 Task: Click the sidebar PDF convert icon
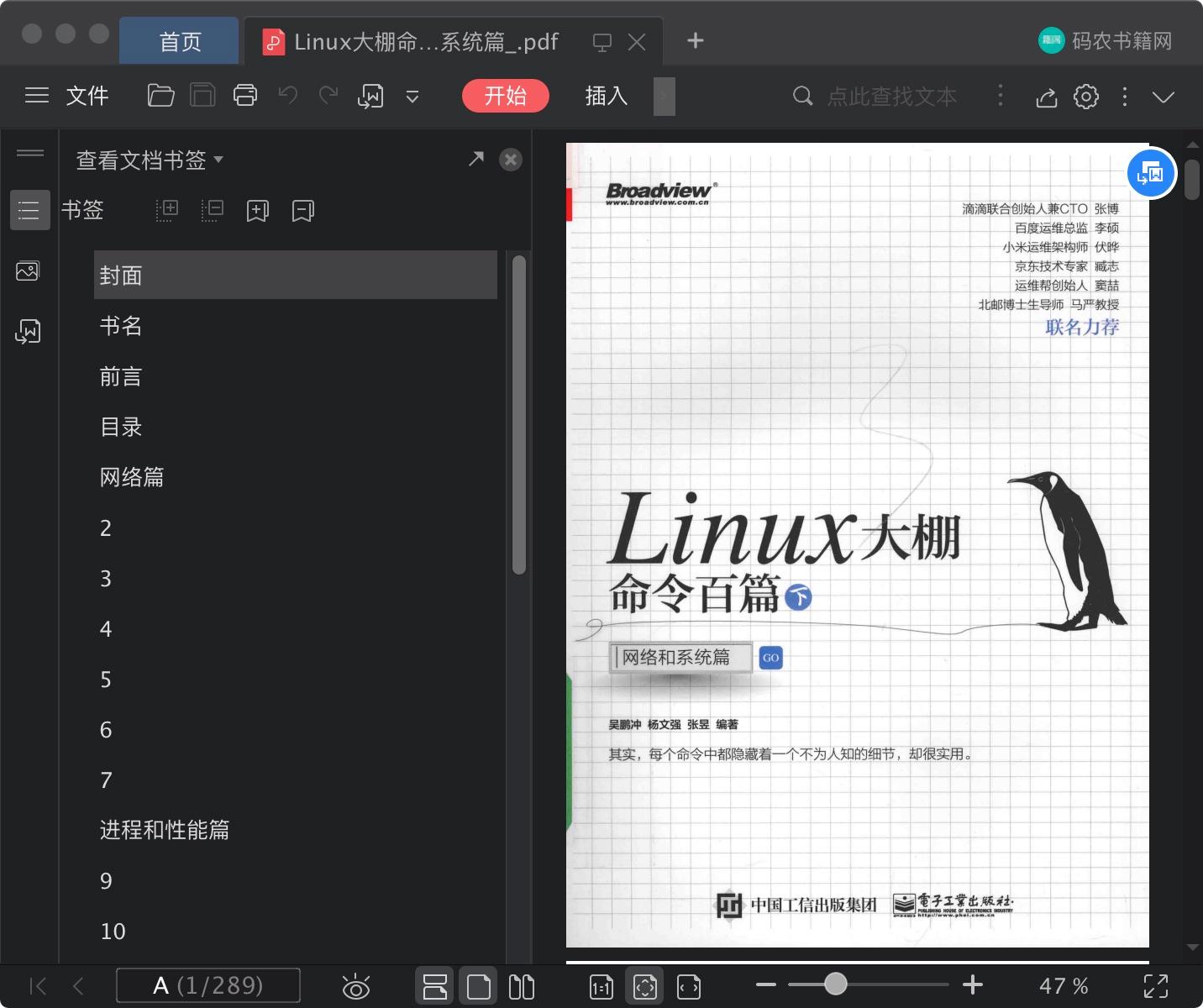[x=28, y=332]
